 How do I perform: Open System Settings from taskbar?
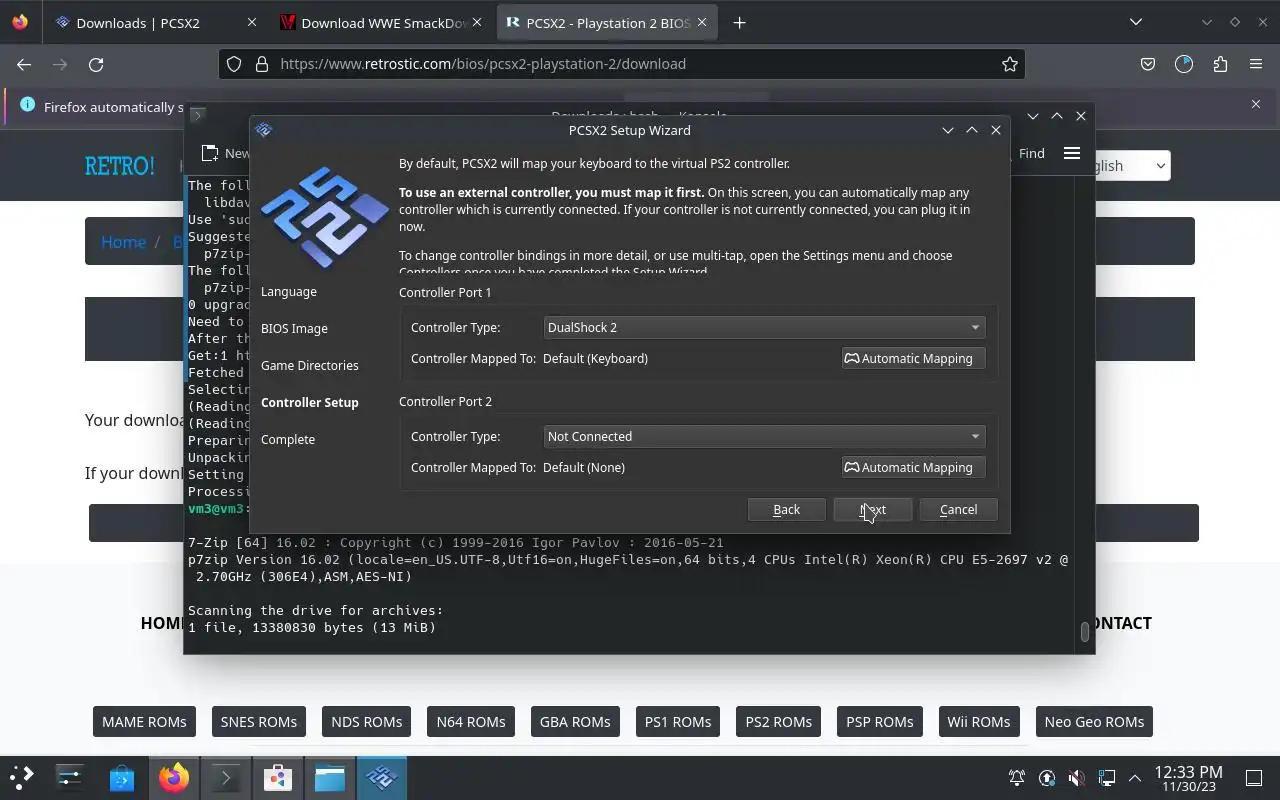(x=70, y=777)
